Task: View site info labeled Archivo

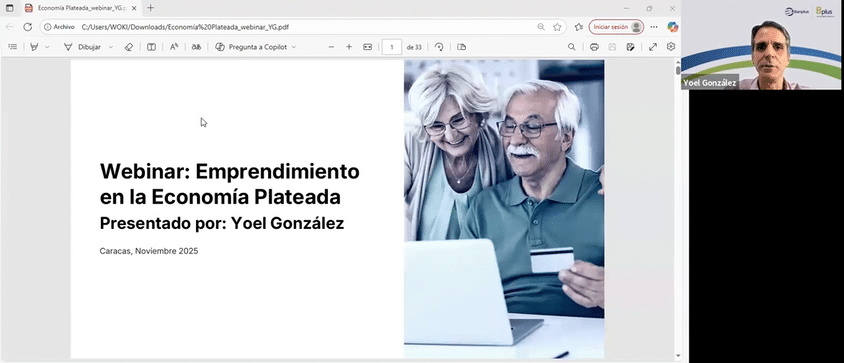Action: point(59,27)
